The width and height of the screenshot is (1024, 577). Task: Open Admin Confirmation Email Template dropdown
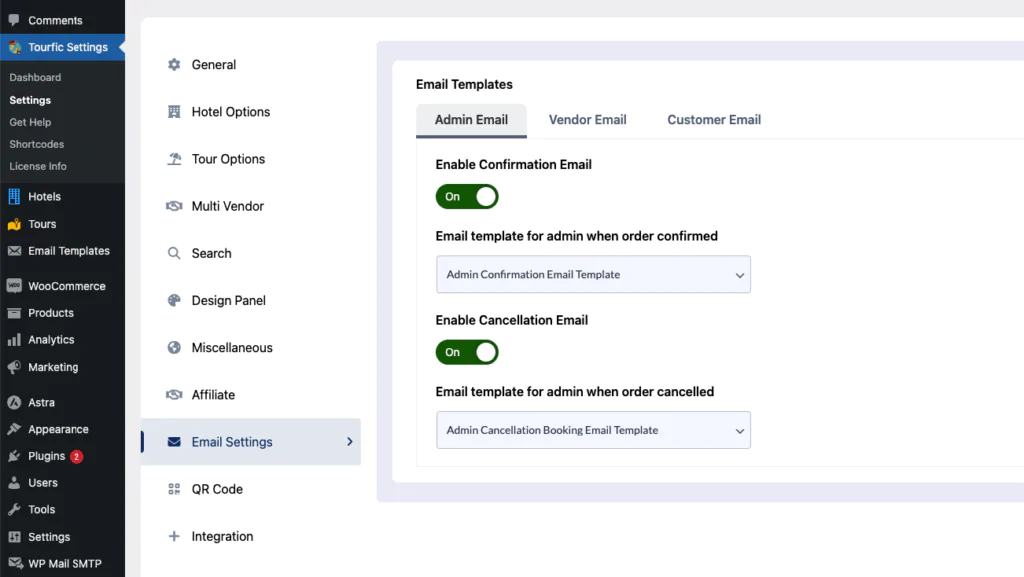click(x=593, y=274)
